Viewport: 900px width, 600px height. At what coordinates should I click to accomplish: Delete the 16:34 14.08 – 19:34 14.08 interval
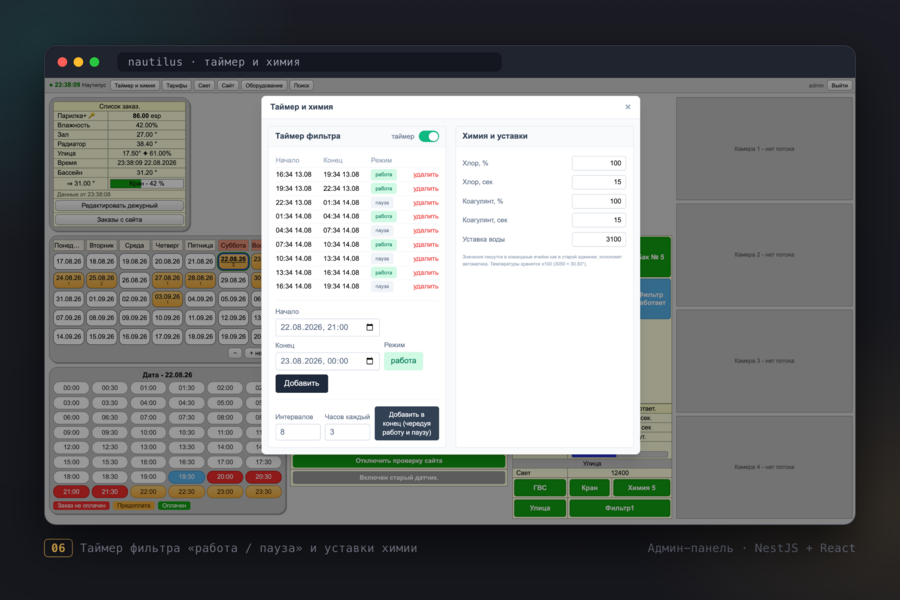[x=426, y=287]
